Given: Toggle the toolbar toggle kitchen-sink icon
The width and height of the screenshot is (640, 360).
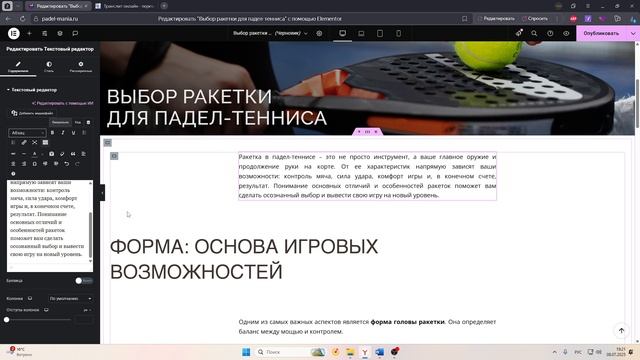Looking at the screenshot, I should click(45, 142).
